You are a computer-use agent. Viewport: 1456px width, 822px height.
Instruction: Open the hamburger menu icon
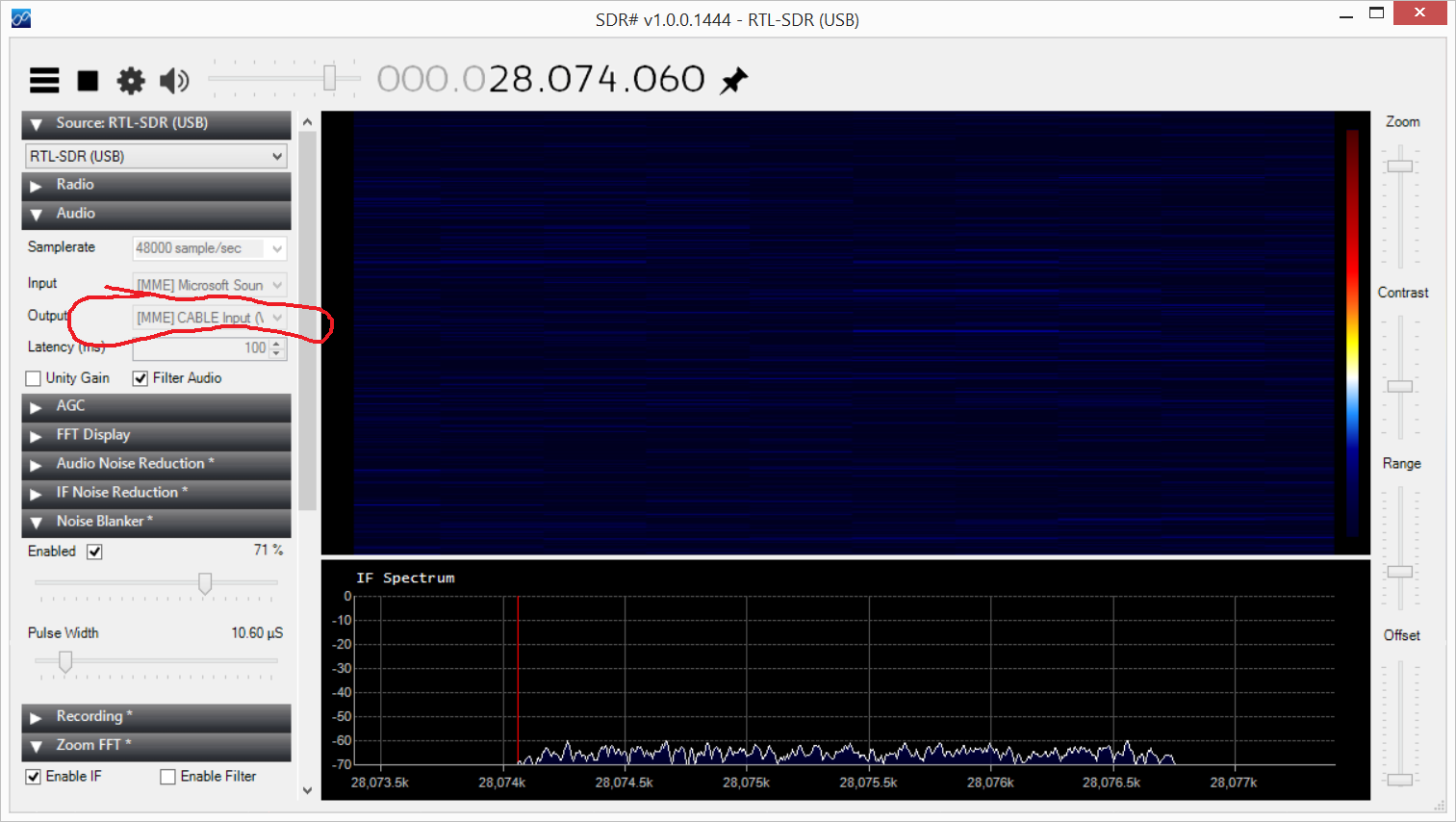click(x=44, y=81)
